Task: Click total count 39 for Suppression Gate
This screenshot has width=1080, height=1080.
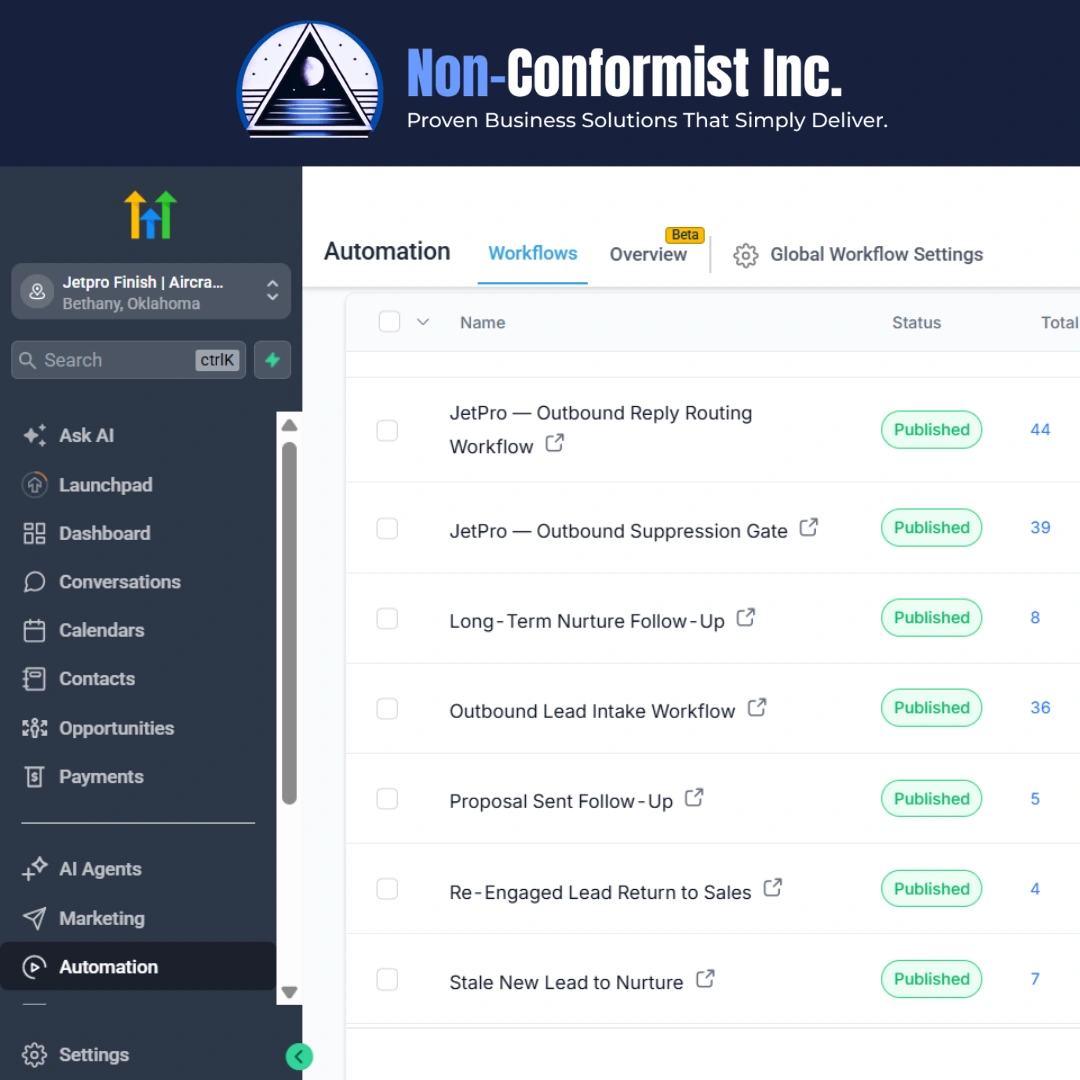Action: tap(1040, 528)
